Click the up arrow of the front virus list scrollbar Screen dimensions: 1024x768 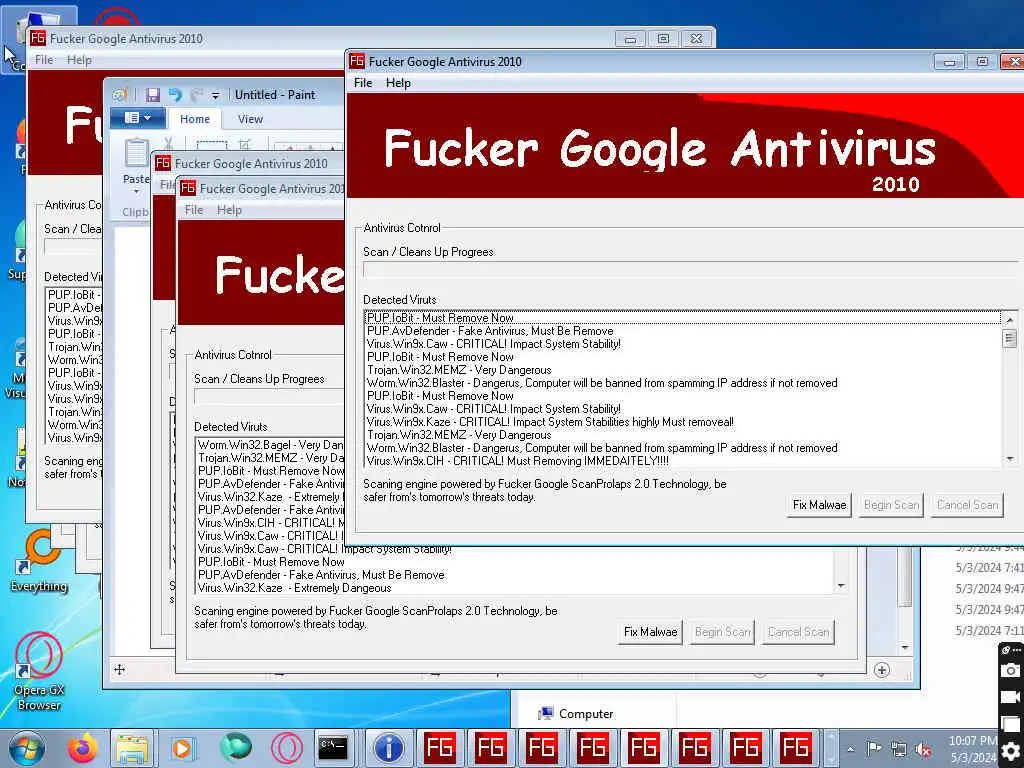tap(1010, 319)
